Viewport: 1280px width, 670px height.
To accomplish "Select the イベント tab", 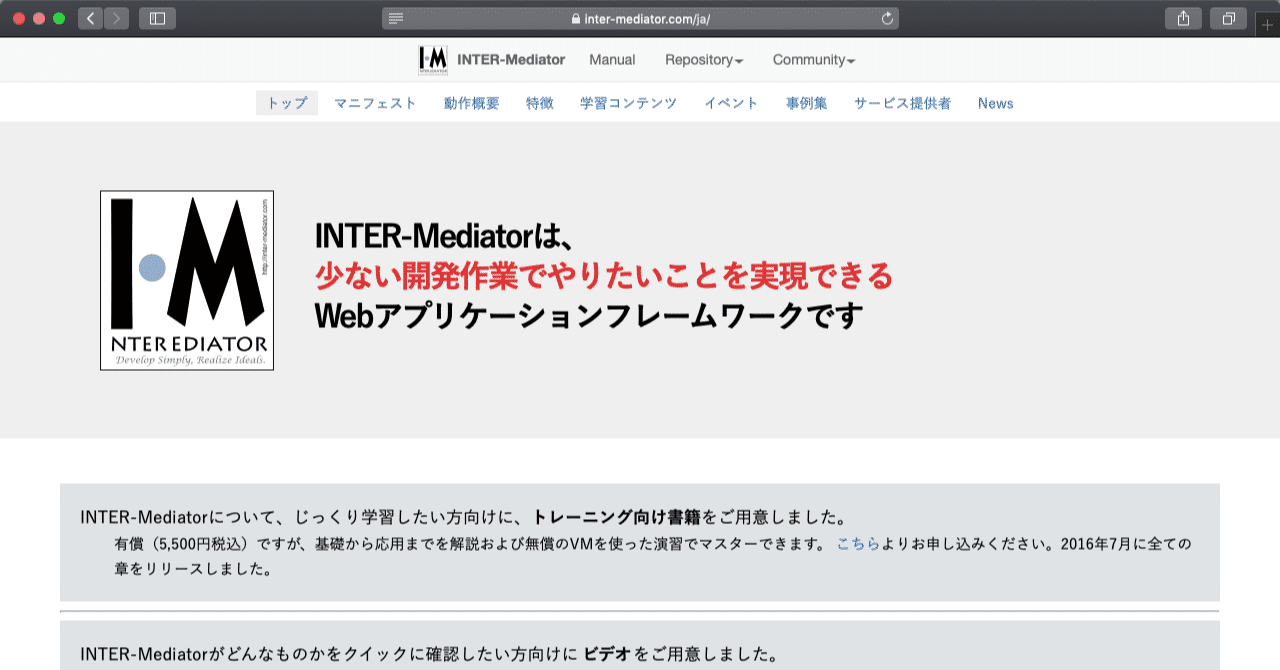I will tap(731, 103).
